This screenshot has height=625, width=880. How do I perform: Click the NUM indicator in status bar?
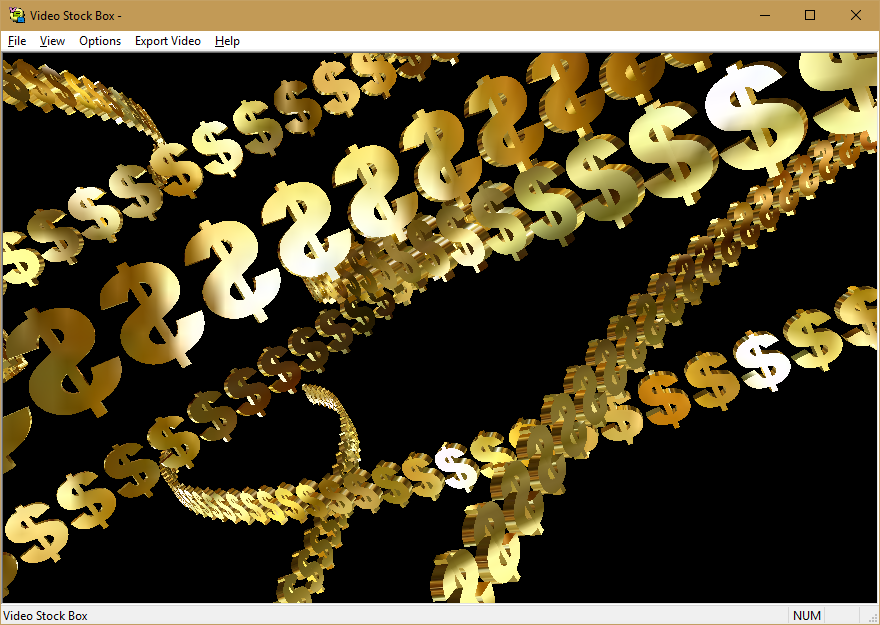pos(806,616)
